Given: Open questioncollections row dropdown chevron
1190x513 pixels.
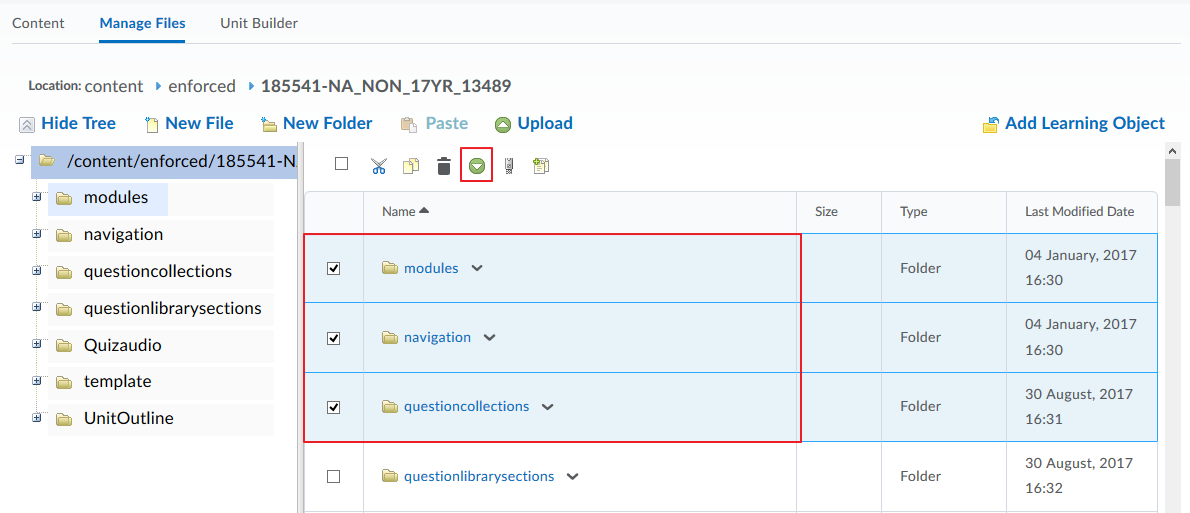Looking at the screenshot, I should [547, 407].
